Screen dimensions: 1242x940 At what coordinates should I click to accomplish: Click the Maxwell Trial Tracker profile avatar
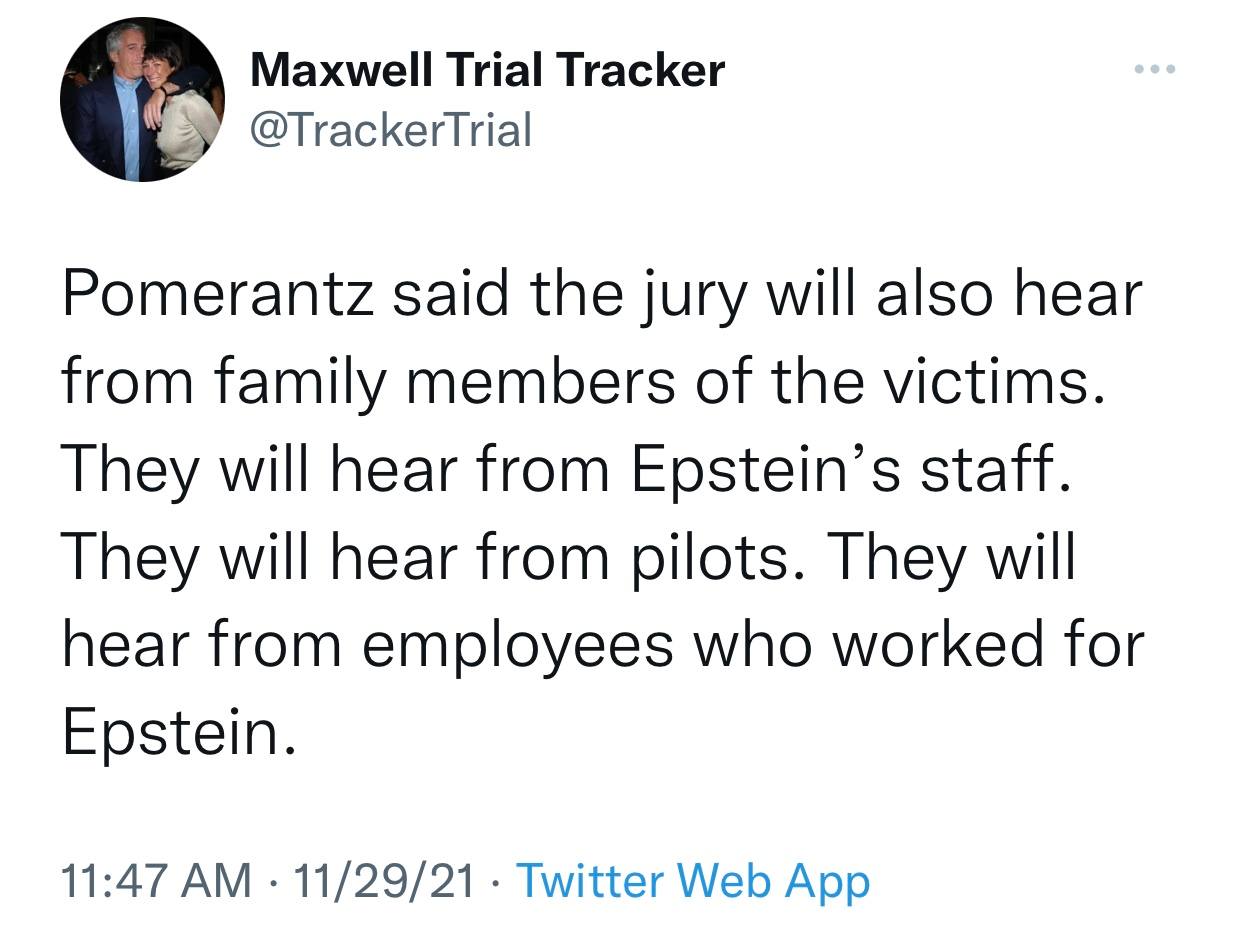tap(141, 99)
